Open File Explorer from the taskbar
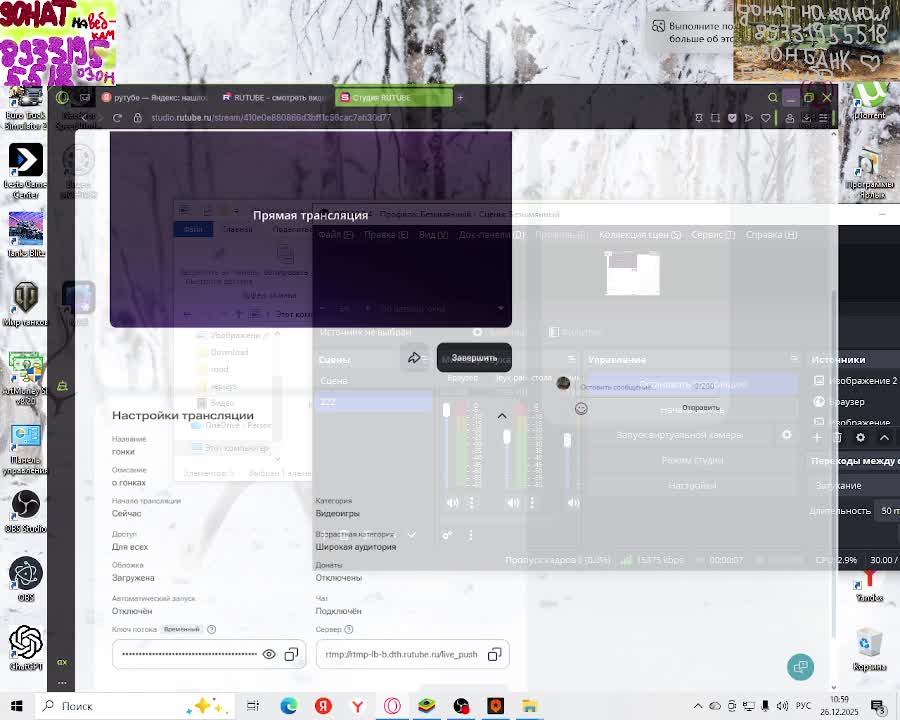This screenshot has width=900, height=720. pyautogui.click(x=530, y=706)
